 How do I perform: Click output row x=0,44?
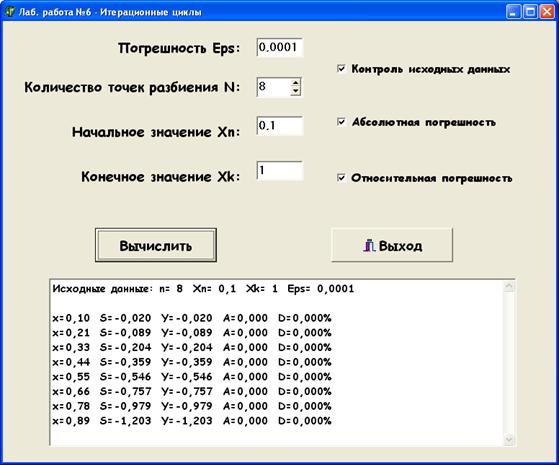click(192, 362)
